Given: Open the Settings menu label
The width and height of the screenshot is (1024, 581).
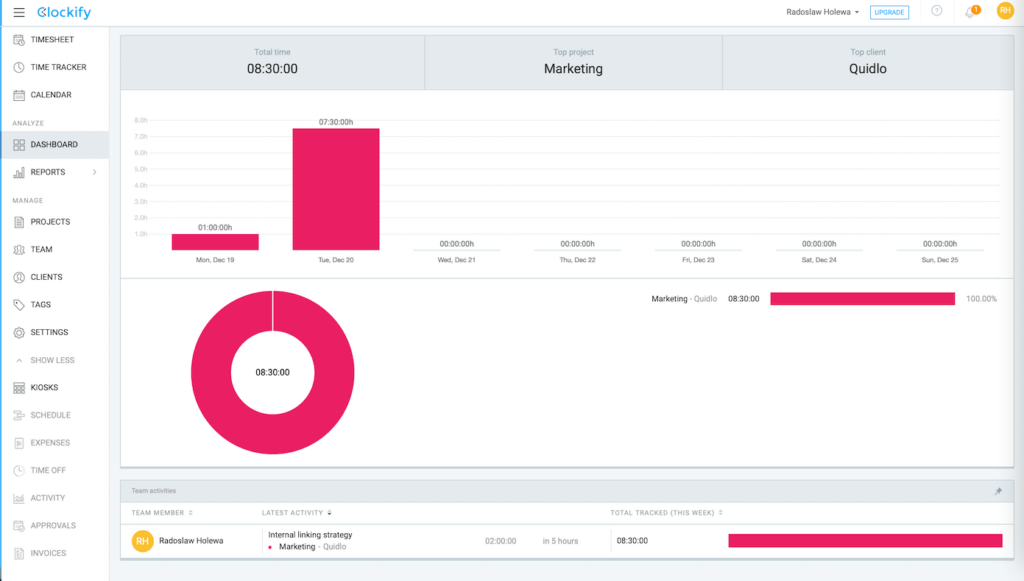Looking at the screenshot, I should pos(49,332).
